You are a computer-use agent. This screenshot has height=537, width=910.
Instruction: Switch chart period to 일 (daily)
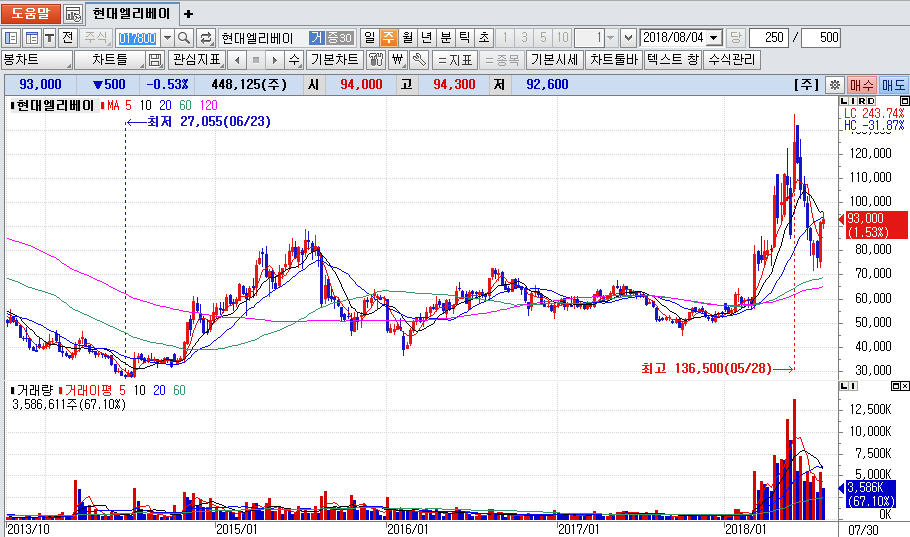click(369, 37)
